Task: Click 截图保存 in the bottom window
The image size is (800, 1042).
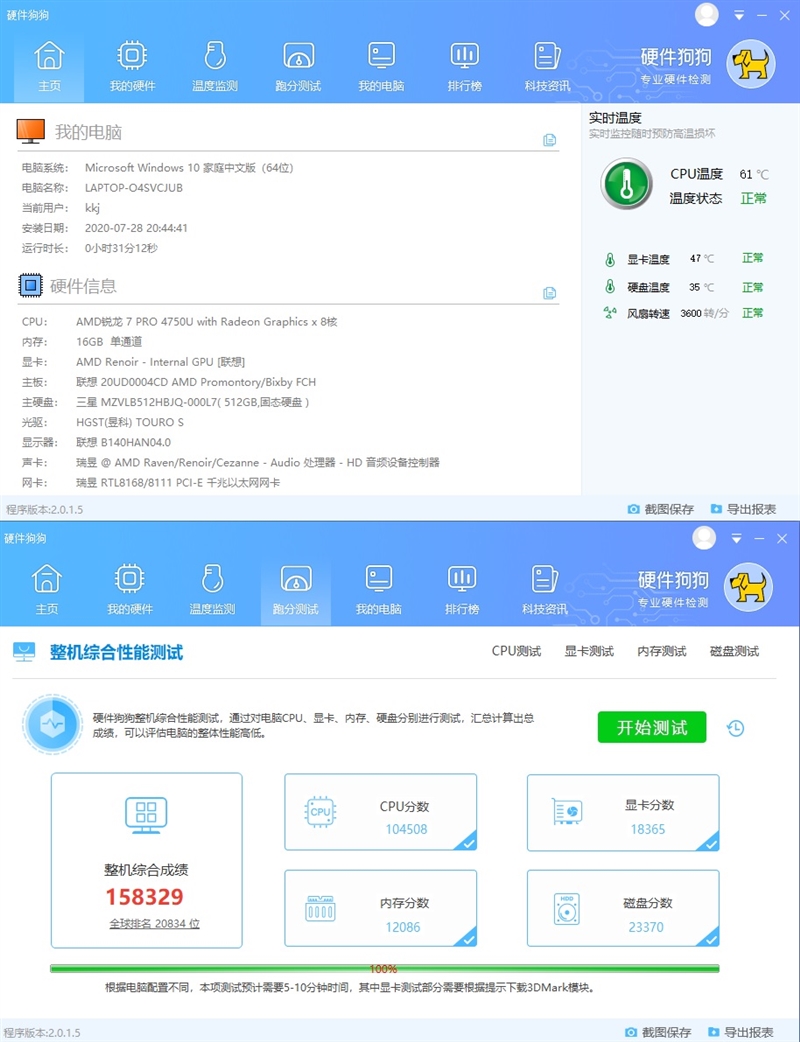Action: pos(658,1032)
